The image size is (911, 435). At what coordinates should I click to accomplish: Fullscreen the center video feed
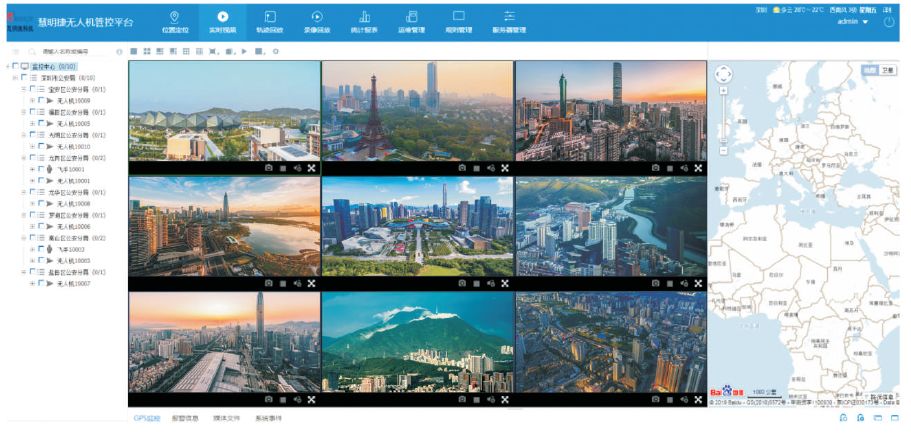[x=505, y=284]
